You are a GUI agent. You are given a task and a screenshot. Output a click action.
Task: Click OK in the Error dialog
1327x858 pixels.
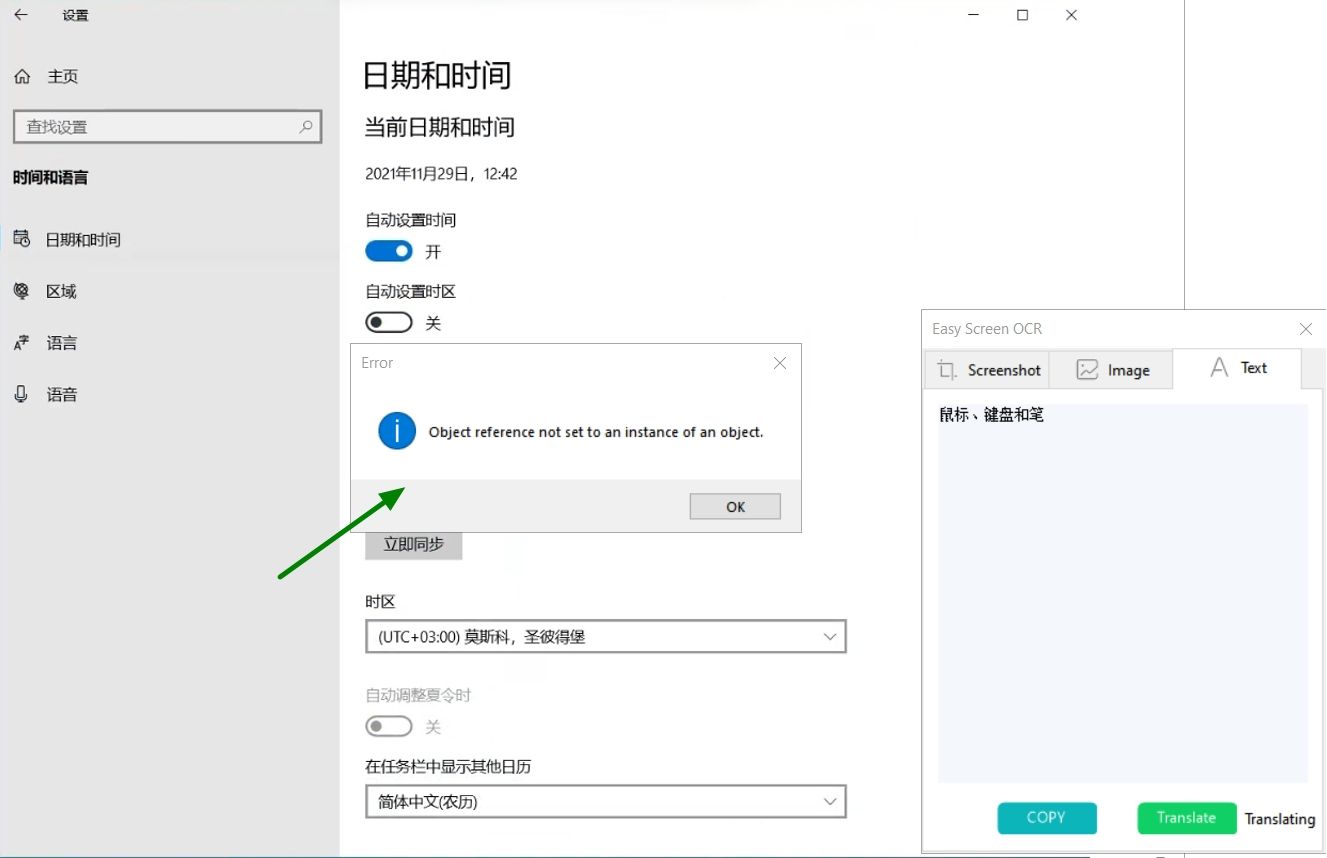coord(735,507)
